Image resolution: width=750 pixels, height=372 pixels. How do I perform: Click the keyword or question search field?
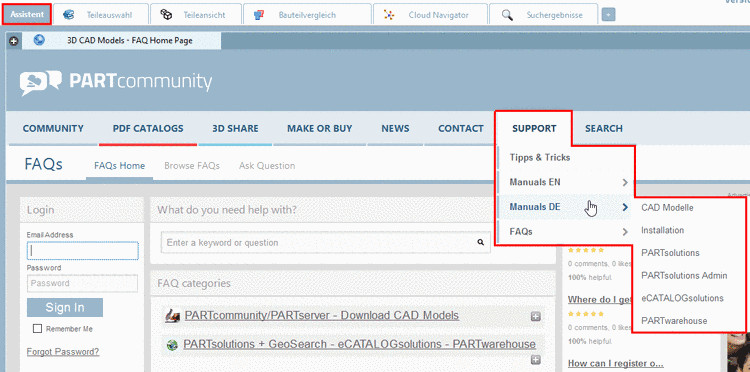pyautogui.click(x=325, y=242)
